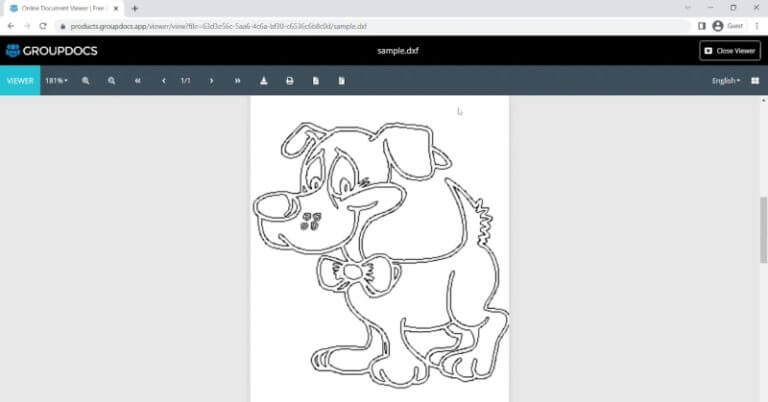
Task: Click the GroupDocs logo
Action: (51, 50)
